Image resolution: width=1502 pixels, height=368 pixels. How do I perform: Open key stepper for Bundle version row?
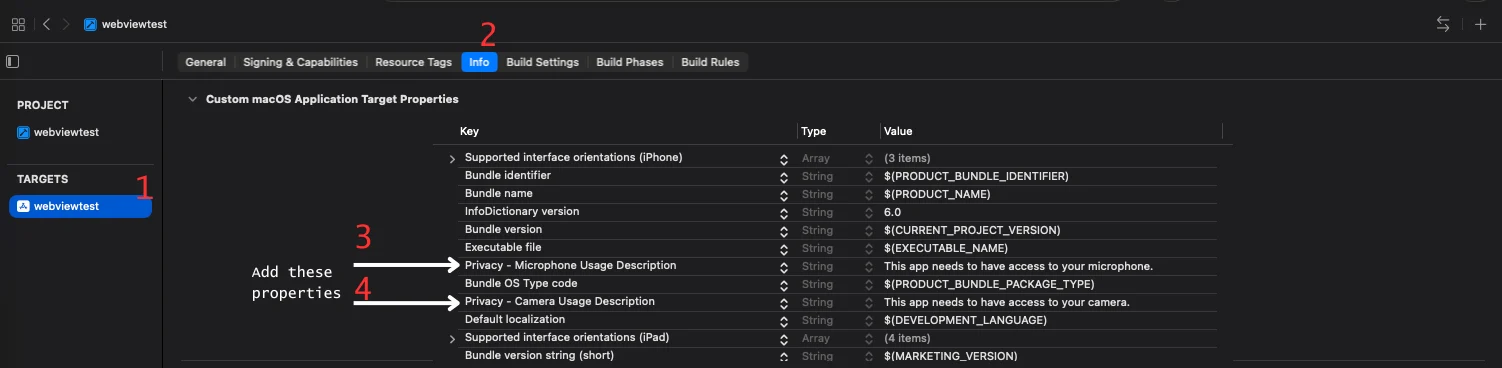[x=784, y=231]
